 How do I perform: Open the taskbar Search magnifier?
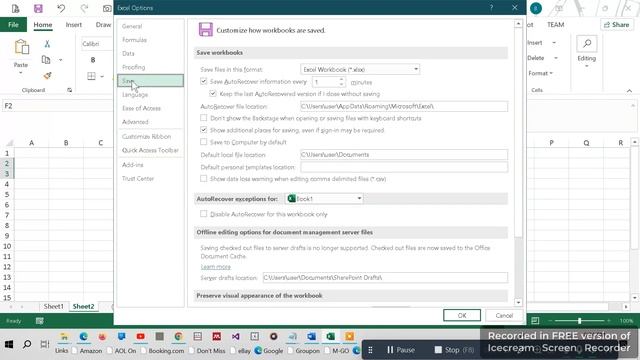[x=27, y=344]
